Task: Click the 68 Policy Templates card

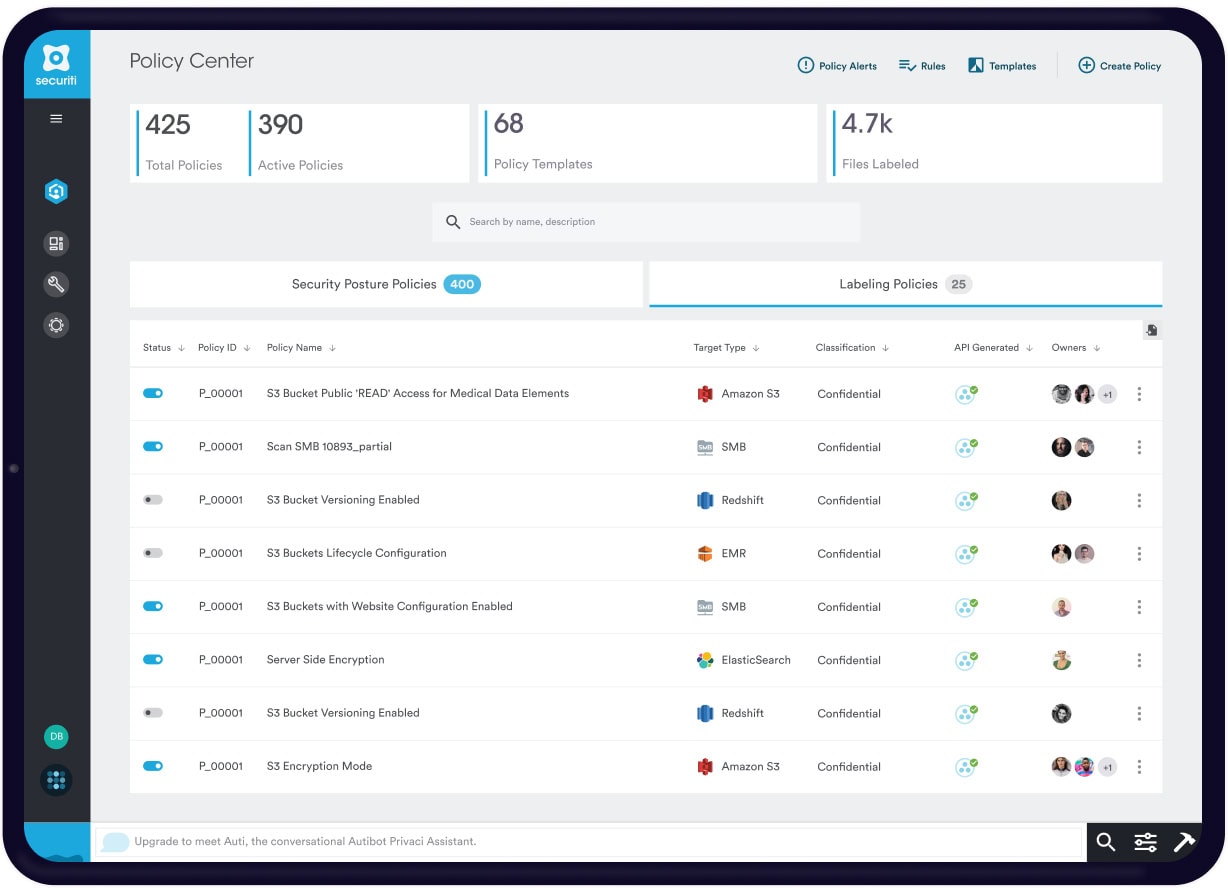Action: point(647,143)
